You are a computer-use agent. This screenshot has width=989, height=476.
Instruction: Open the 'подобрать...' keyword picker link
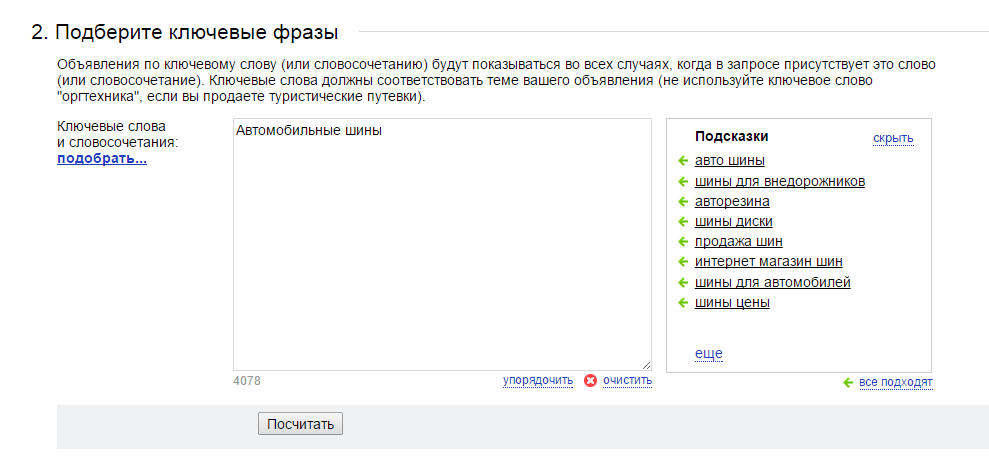tap(102, 159)
